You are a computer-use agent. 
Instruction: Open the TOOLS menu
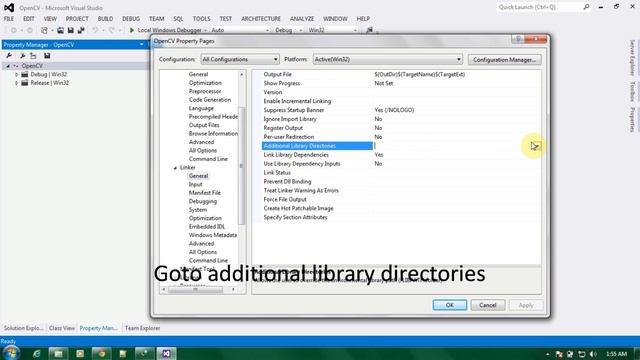click(202, 19)
